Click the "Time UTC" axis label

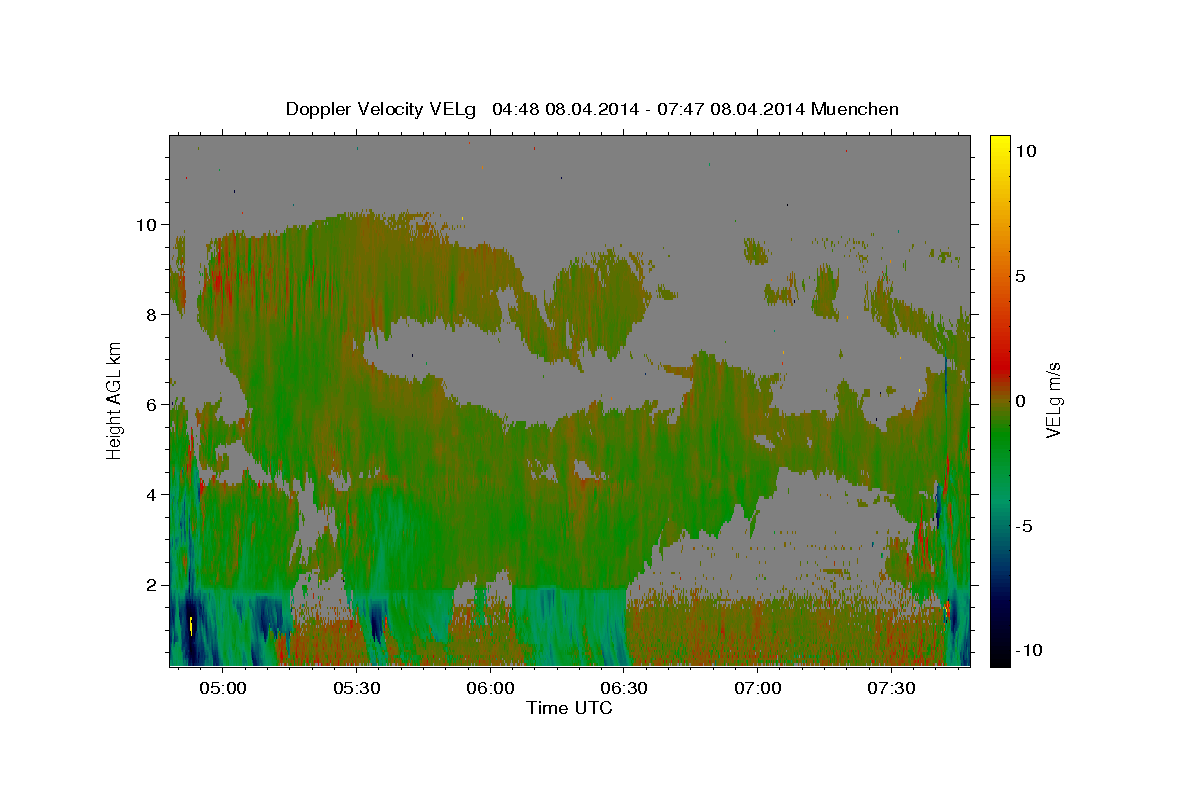tap(569, 708)
